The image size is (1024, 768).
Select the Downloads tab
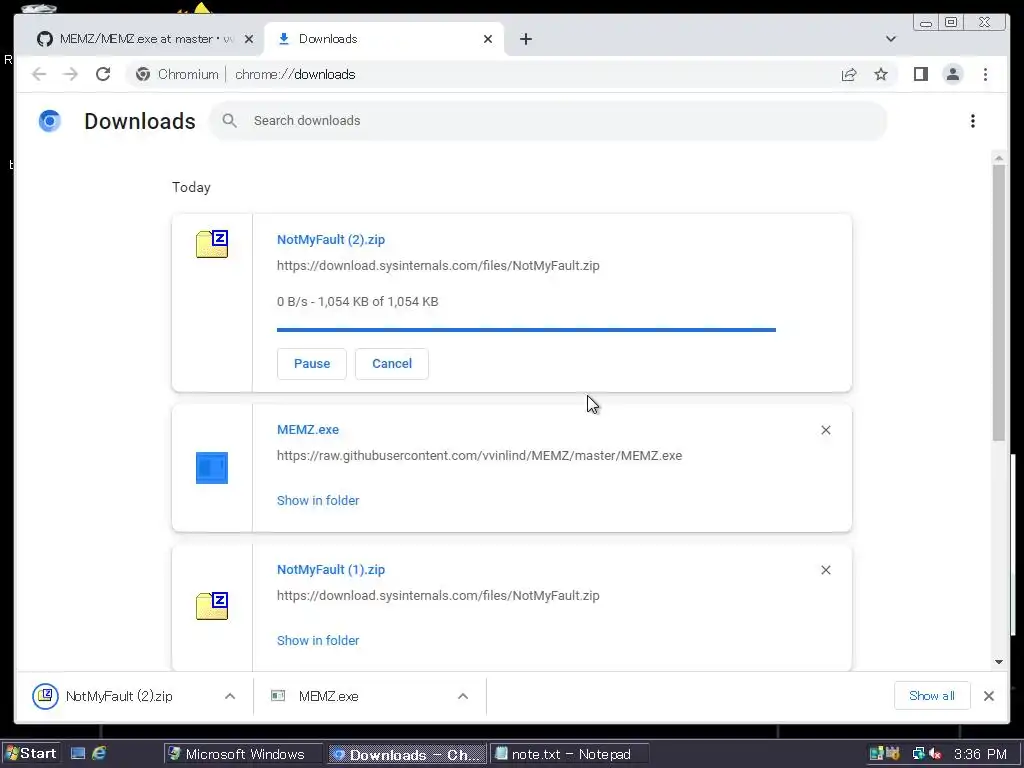pyautogui.click(x=384, y=39)
